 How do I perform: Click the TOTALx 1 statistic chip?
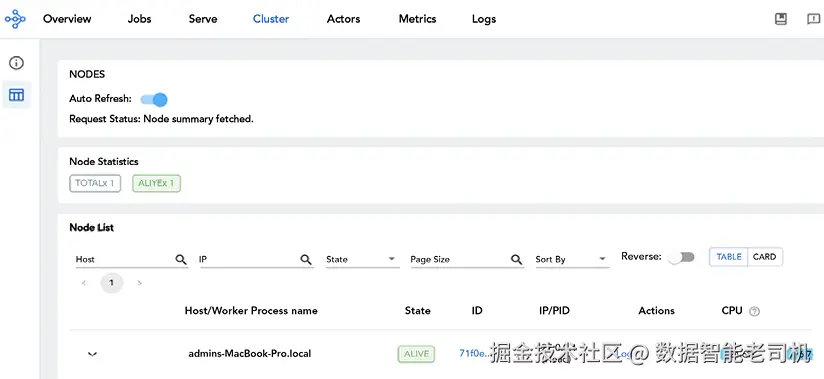click(x=95, y=183)
